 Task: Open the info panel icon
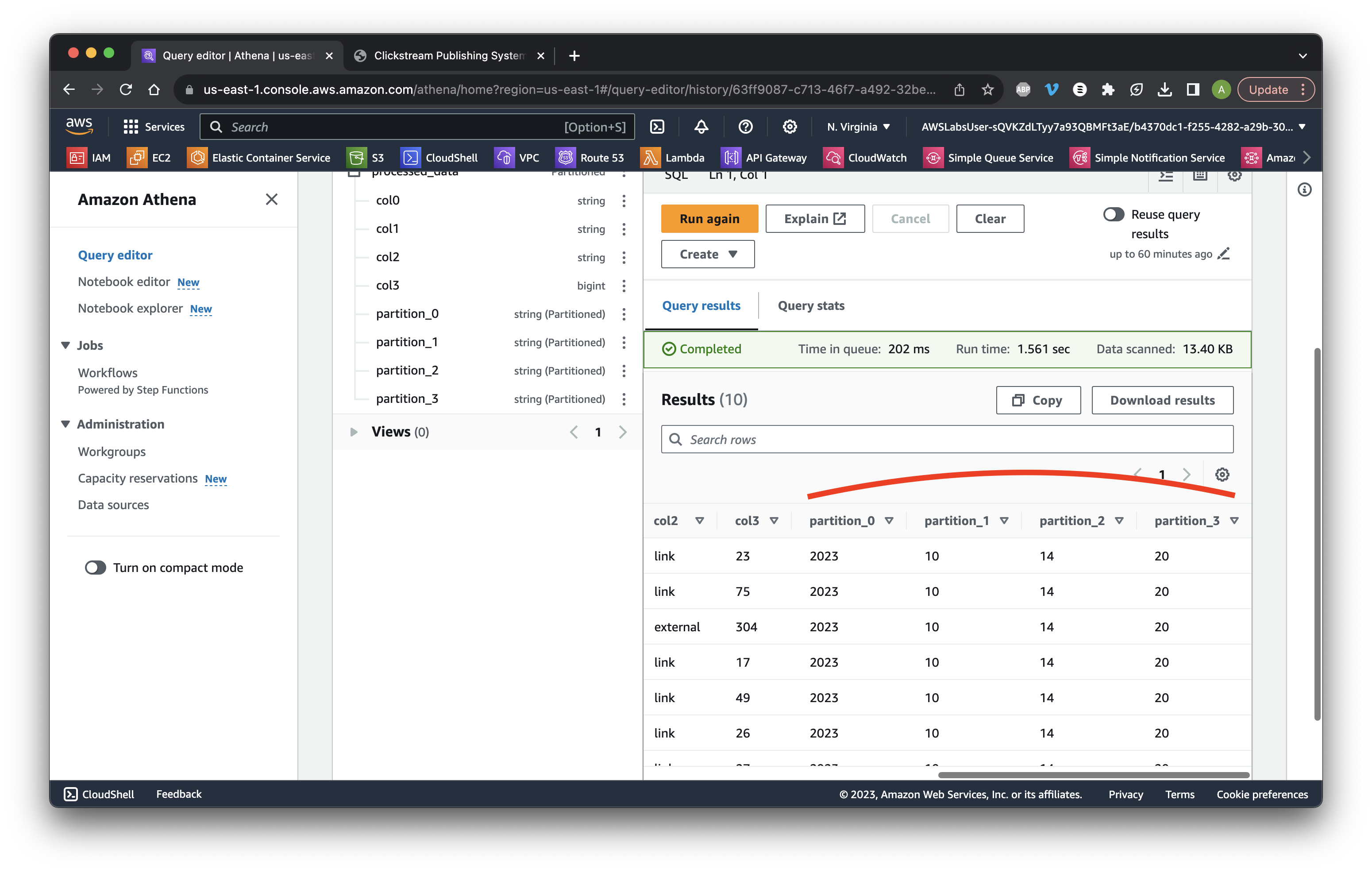click(1304, 190)
